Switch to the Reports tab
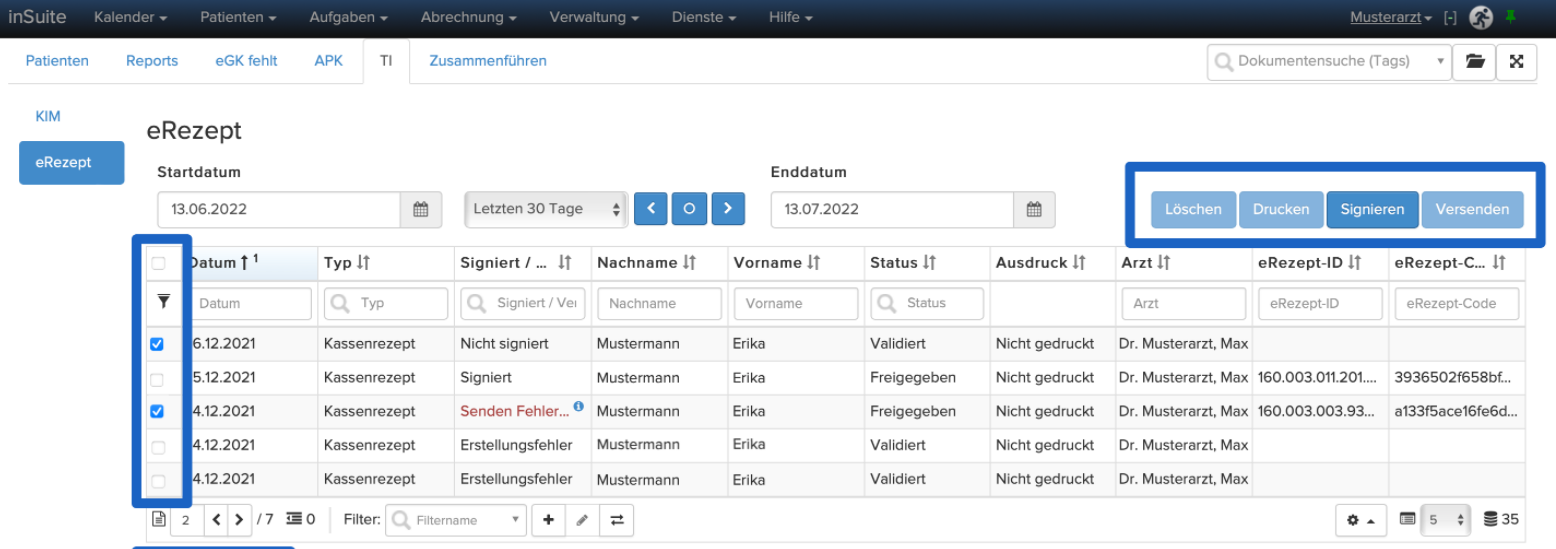 [x=152, y=61]
